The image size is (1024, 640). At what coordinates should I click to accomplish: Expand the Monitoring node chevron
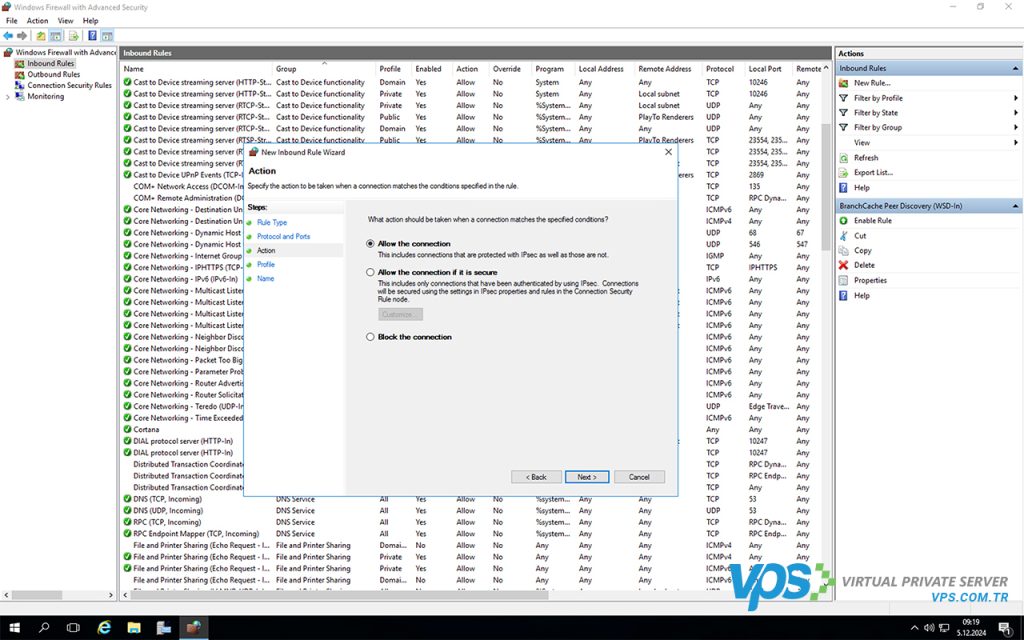tap(8, 97)
